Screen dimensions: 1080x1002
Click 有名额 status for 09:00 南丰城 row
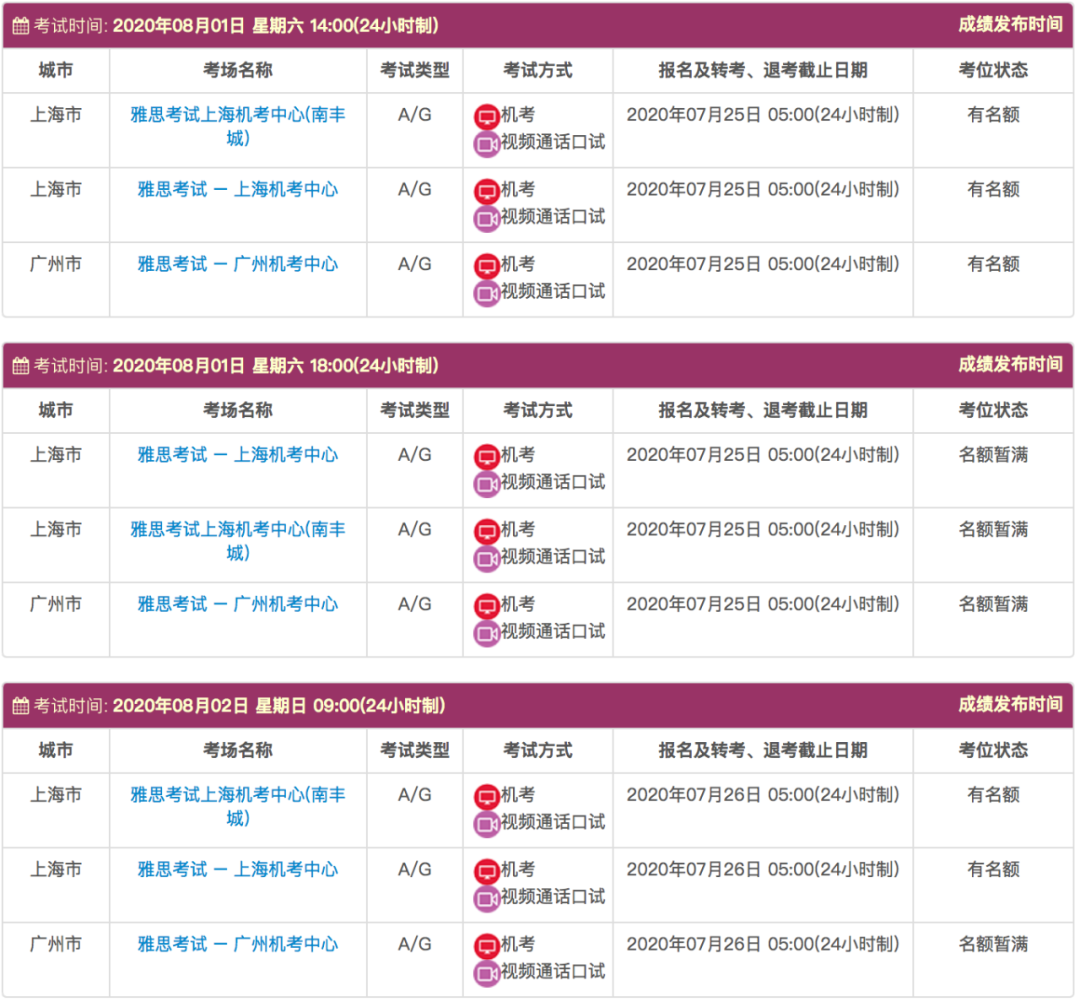tap(994, 795)
